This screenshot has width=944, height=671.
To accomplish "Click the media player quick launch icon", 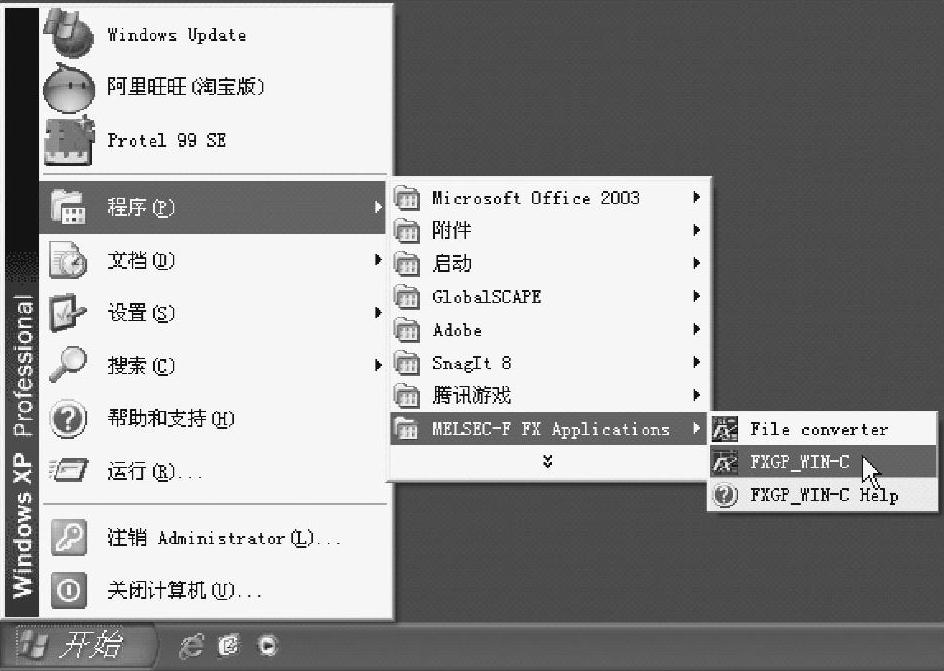I will (267, 645).
